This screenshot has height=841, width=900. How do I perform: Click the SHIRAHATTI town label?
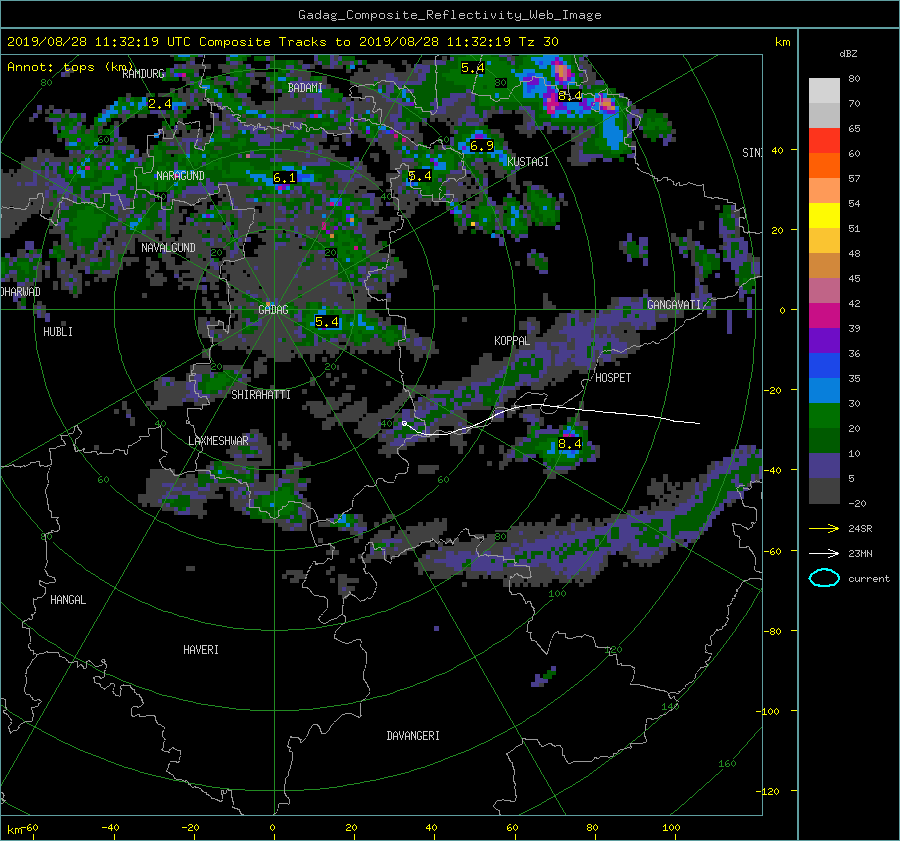261,395
